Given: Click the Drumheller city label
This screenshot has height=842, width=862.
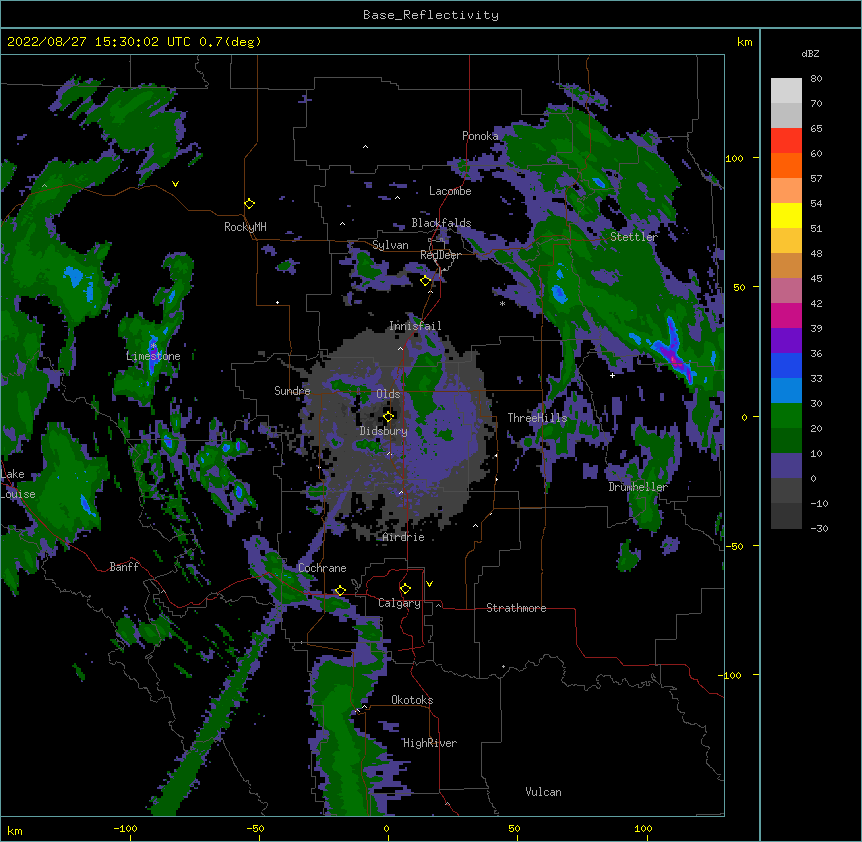Looking at the screenshot, I should (638, 487).
